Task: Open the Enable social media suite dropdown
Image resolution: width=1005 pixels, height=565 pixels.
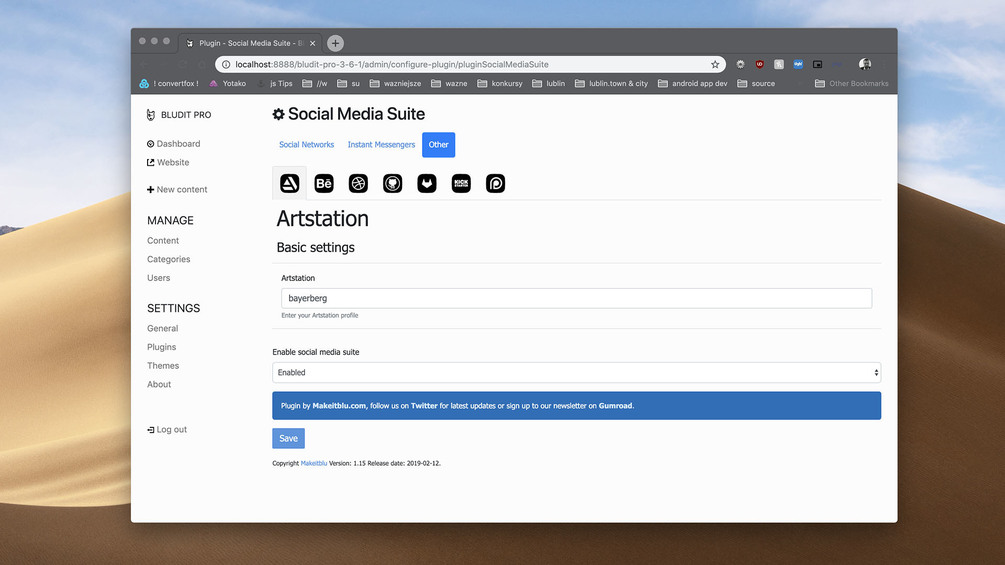Action: coord(576,372)
